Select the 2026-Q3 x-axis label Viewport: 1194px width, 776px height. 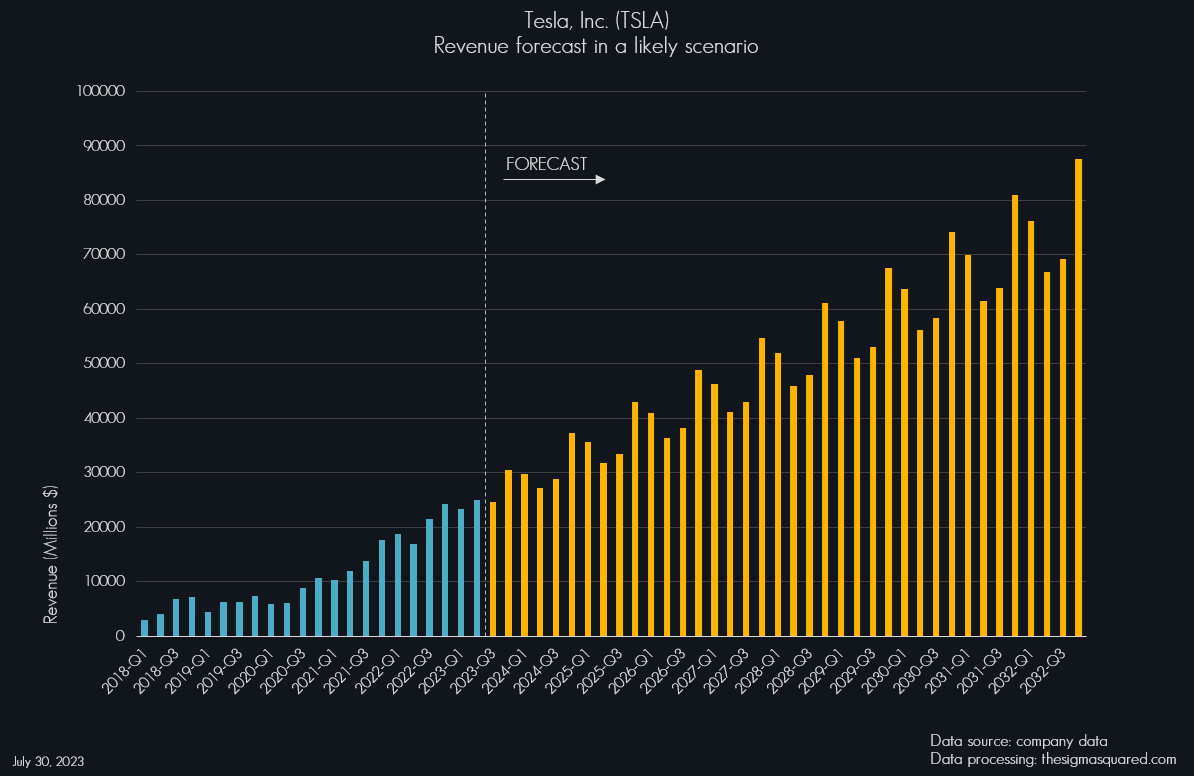tap(662, 669)
